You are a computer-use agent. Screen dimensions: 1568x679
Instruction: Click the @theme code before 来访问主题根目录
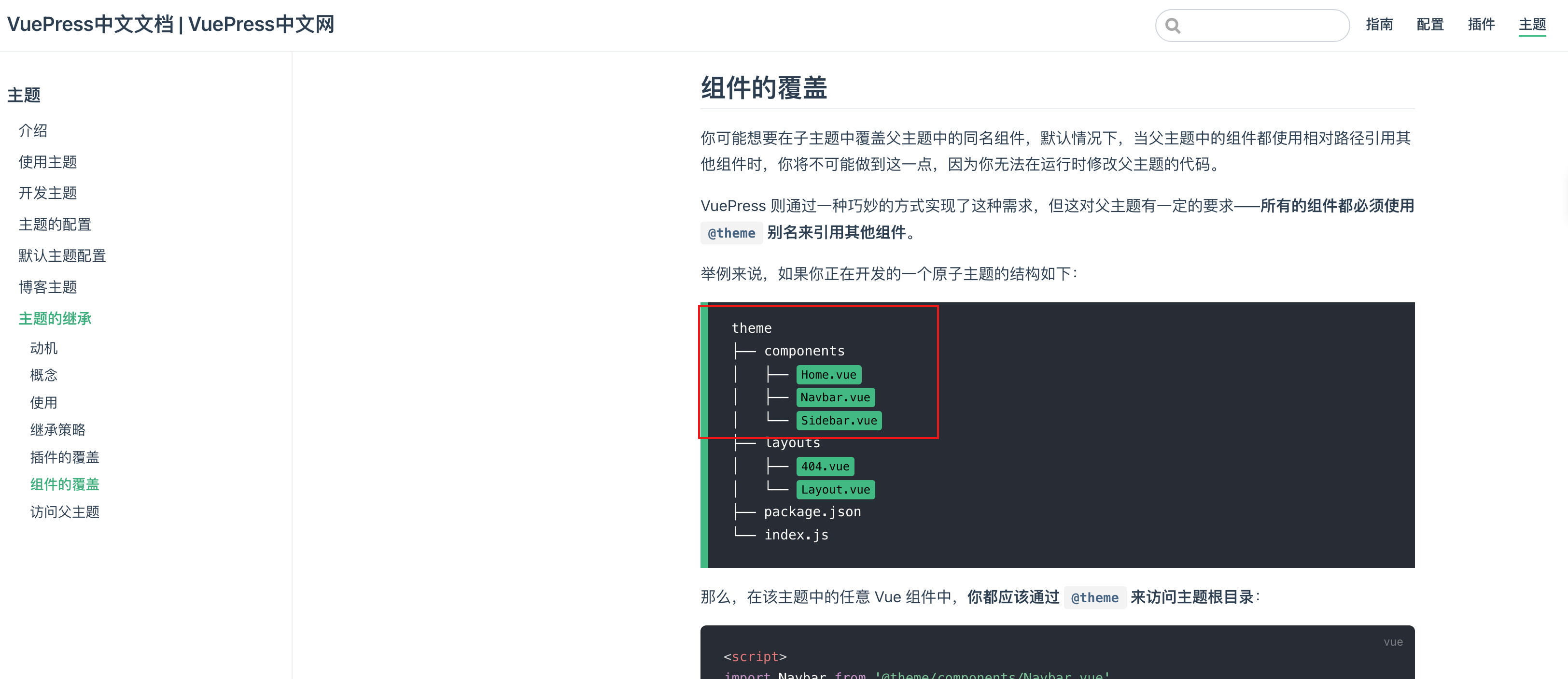tap(1094, 597)
